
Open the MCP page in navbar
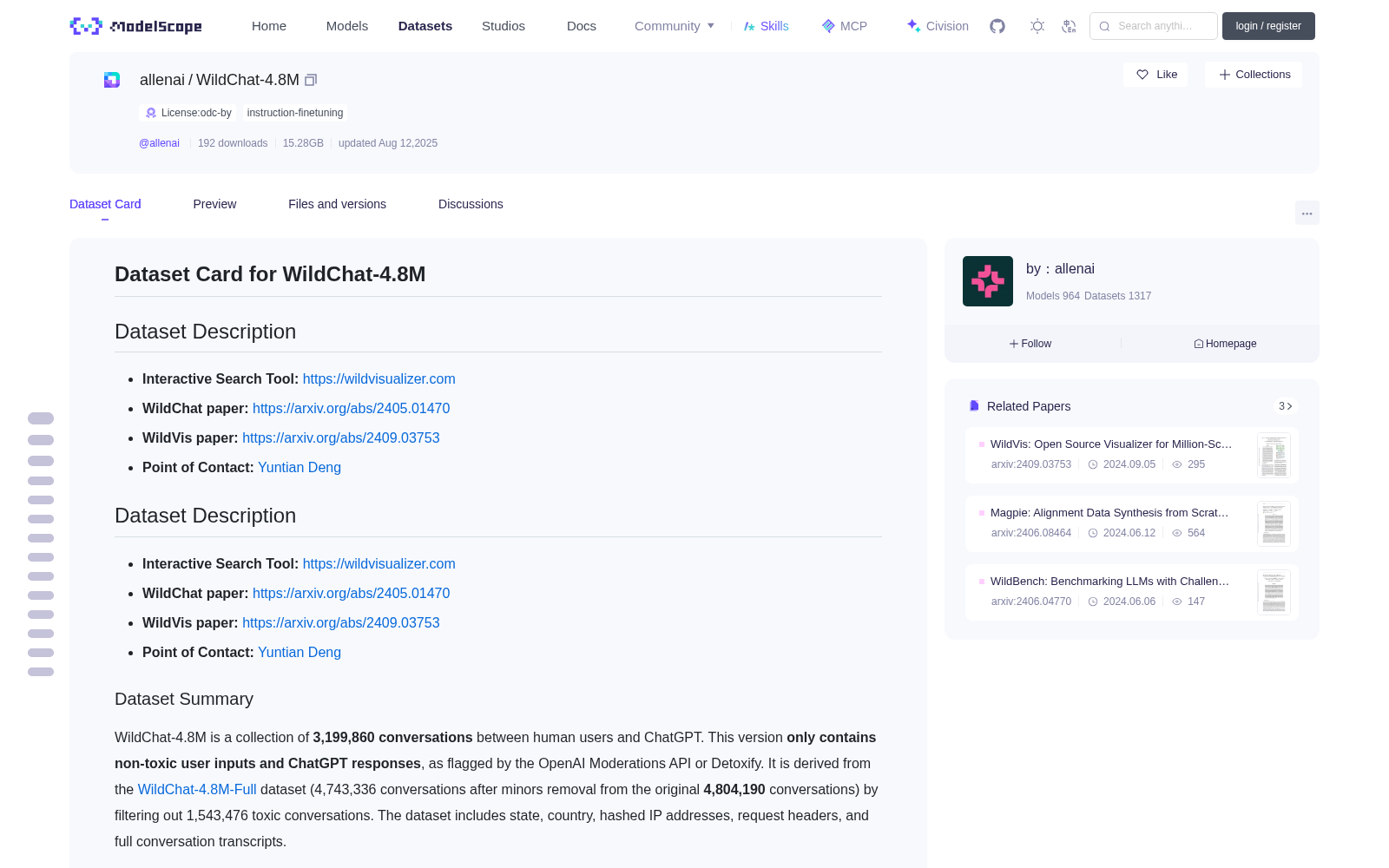pyautogui.click(x=845, y=26)
